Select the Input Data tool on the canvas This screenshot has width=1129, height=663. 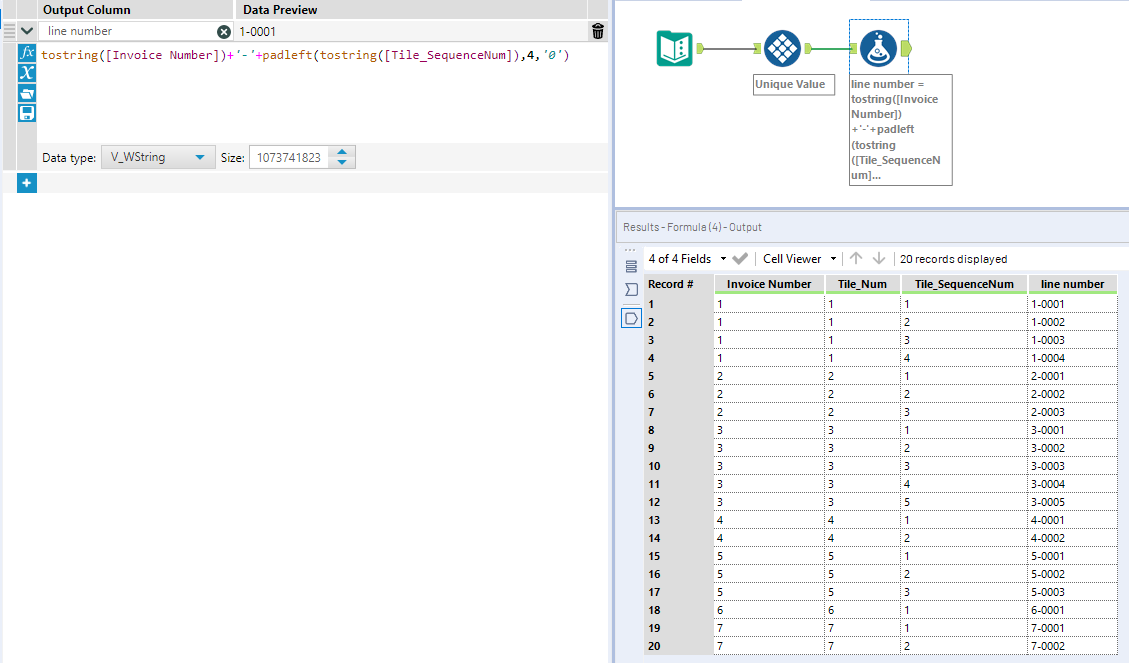point(674,47)
